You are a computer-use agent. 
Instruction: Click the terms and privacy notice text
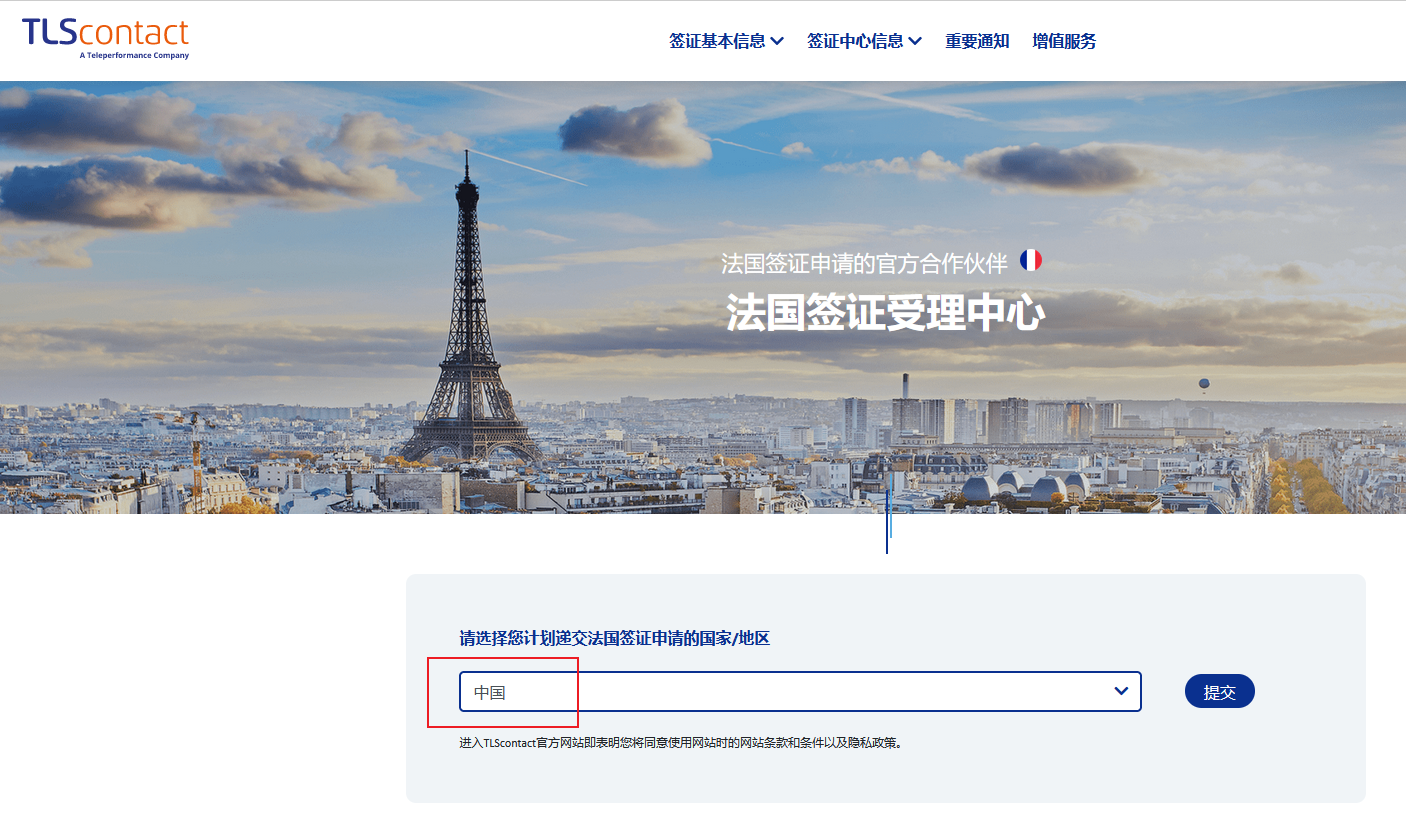pyautogui.click(x=681, y=743)
